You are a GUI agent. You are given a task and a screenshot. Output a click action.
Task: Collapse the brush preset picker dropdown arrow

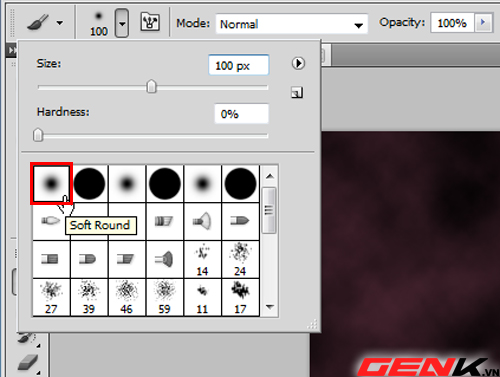coord(122,23)
